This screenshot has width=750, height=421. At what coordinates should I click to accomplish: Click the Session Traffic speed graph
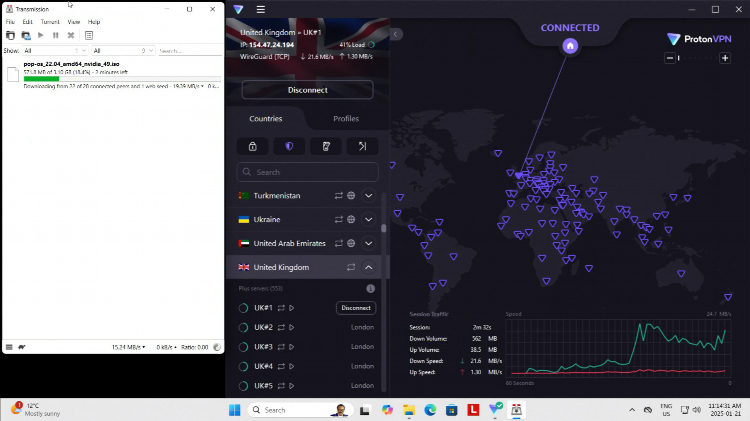click(x=618, y=349)
